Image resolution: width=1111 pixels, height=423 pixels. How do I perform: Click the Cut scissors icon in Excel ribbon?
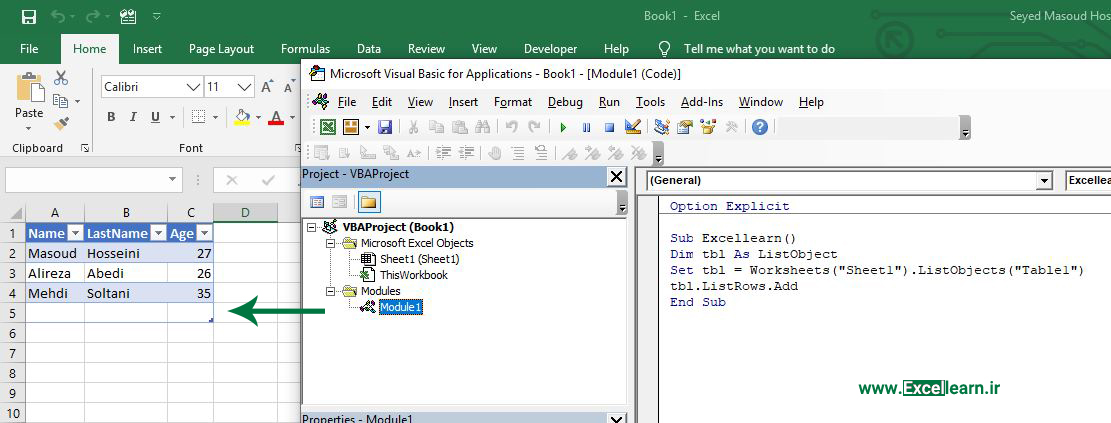coord(61,78)
